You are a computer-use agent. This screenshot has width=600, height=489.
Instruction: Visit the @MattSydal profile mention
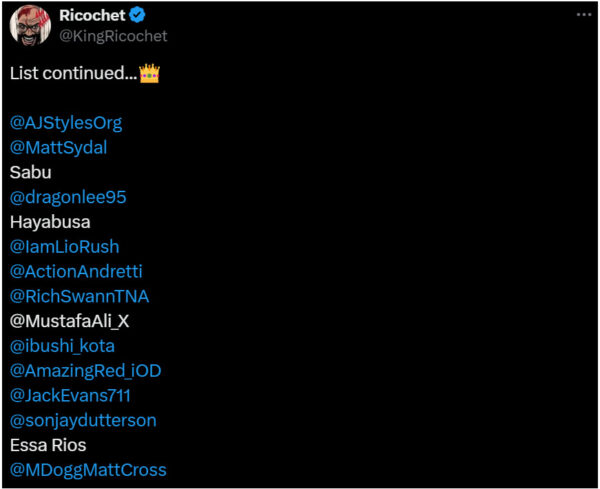click(x=59, y=148)
